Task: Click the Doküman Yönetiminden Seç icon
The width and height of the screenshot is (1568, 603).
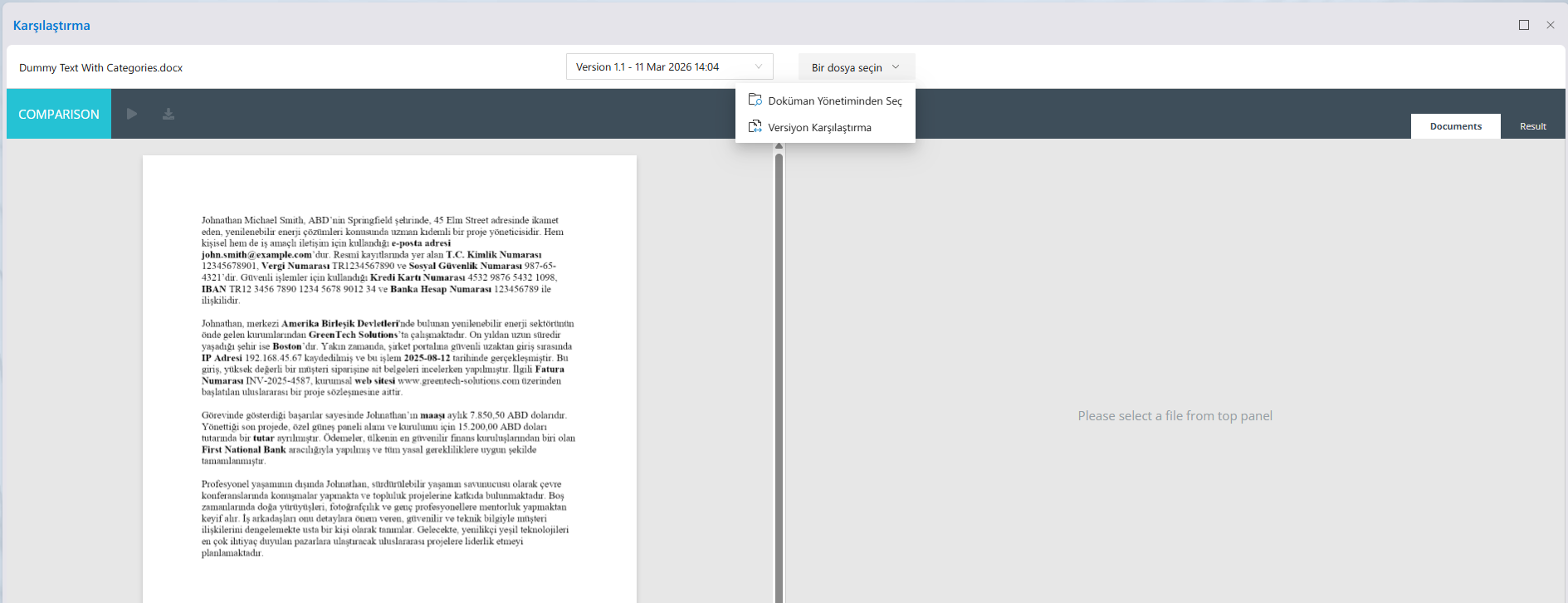Action: click(755, 100)
